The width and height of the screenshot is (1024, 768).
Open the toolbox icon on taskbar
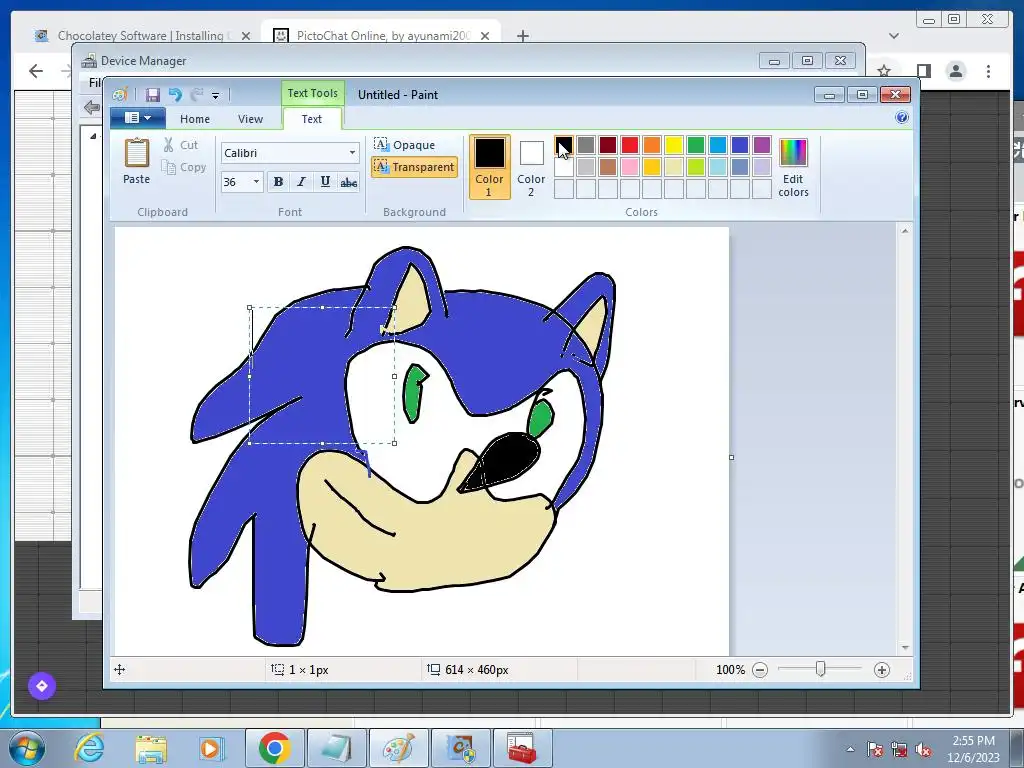click(522, 748)
